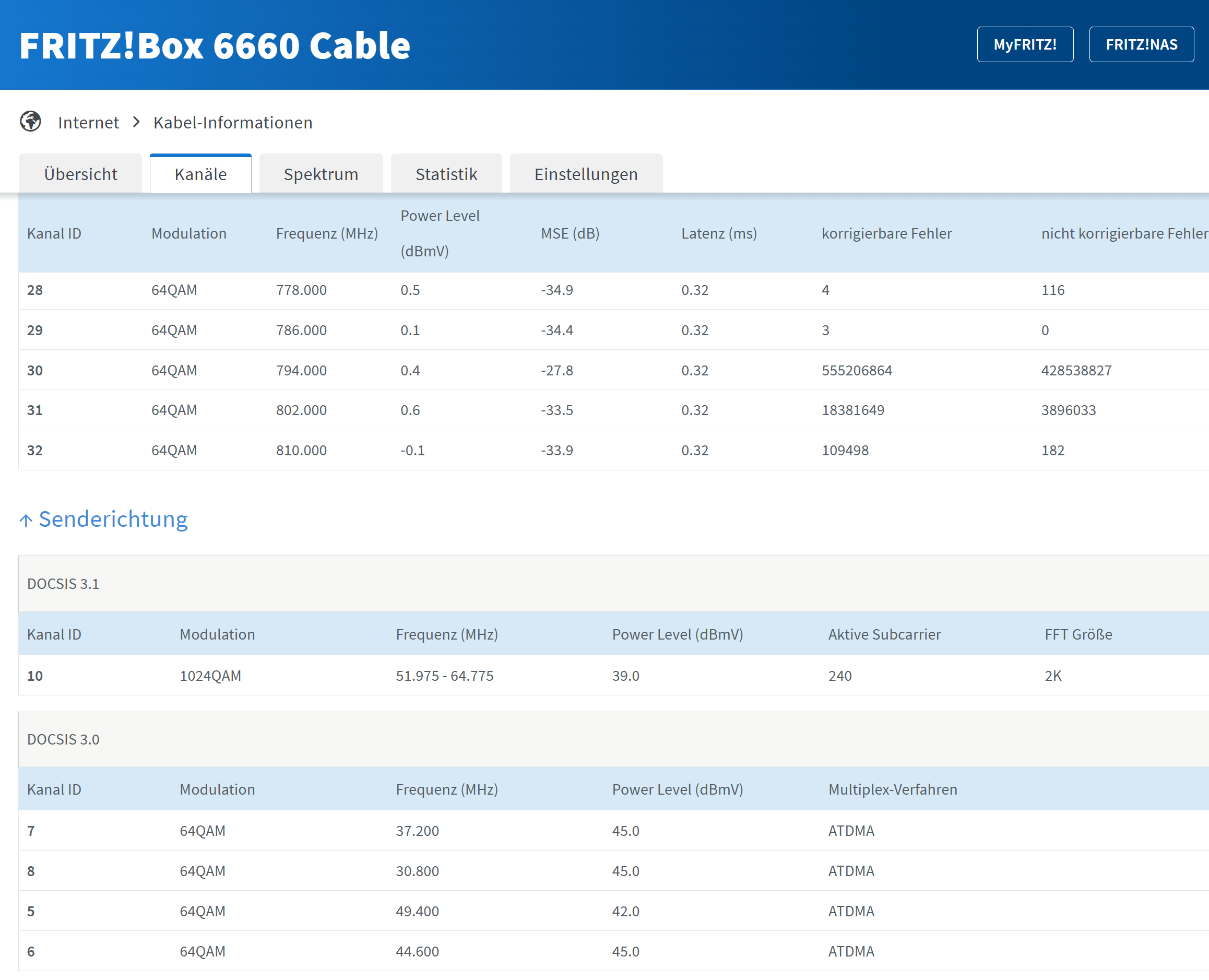1209x980 pixels.
Task: Click power level value 42.0
Action: click(625, 911)
